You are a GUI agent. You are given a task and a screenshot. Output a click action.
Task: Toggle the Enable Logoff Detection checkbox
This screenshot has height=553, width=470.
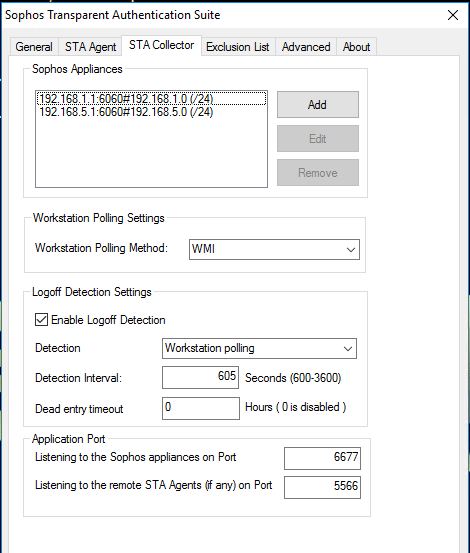tap(41, 320)
